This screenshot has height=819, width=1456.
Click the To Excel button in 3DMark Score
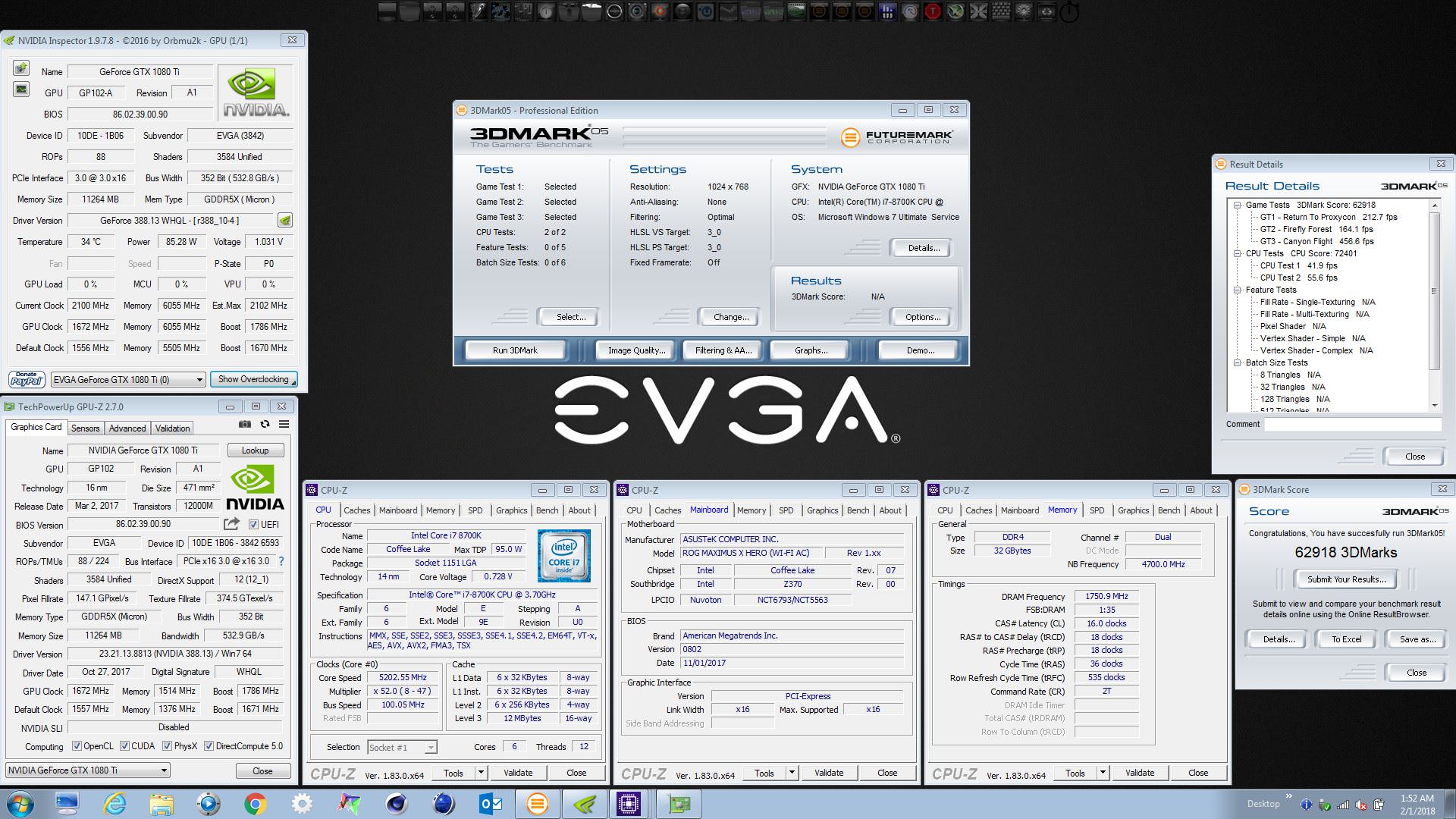[x=1347, y=639]
